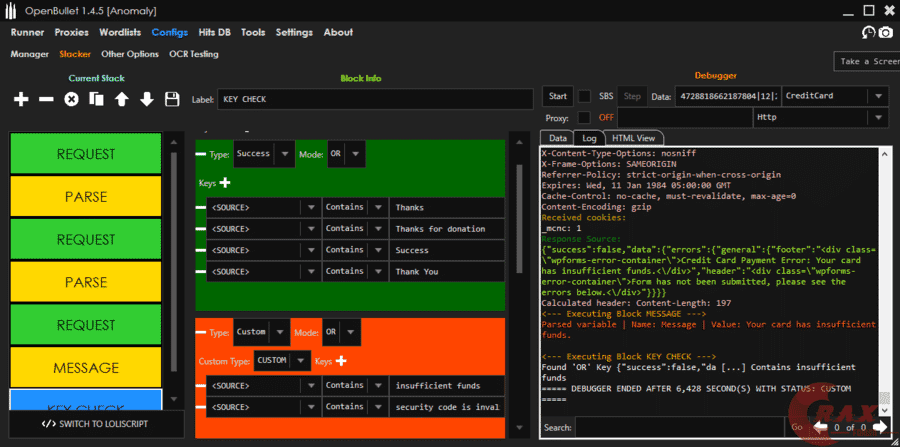Add a key to the Success keychain
The image size is (900, 447).
[225, 183]
